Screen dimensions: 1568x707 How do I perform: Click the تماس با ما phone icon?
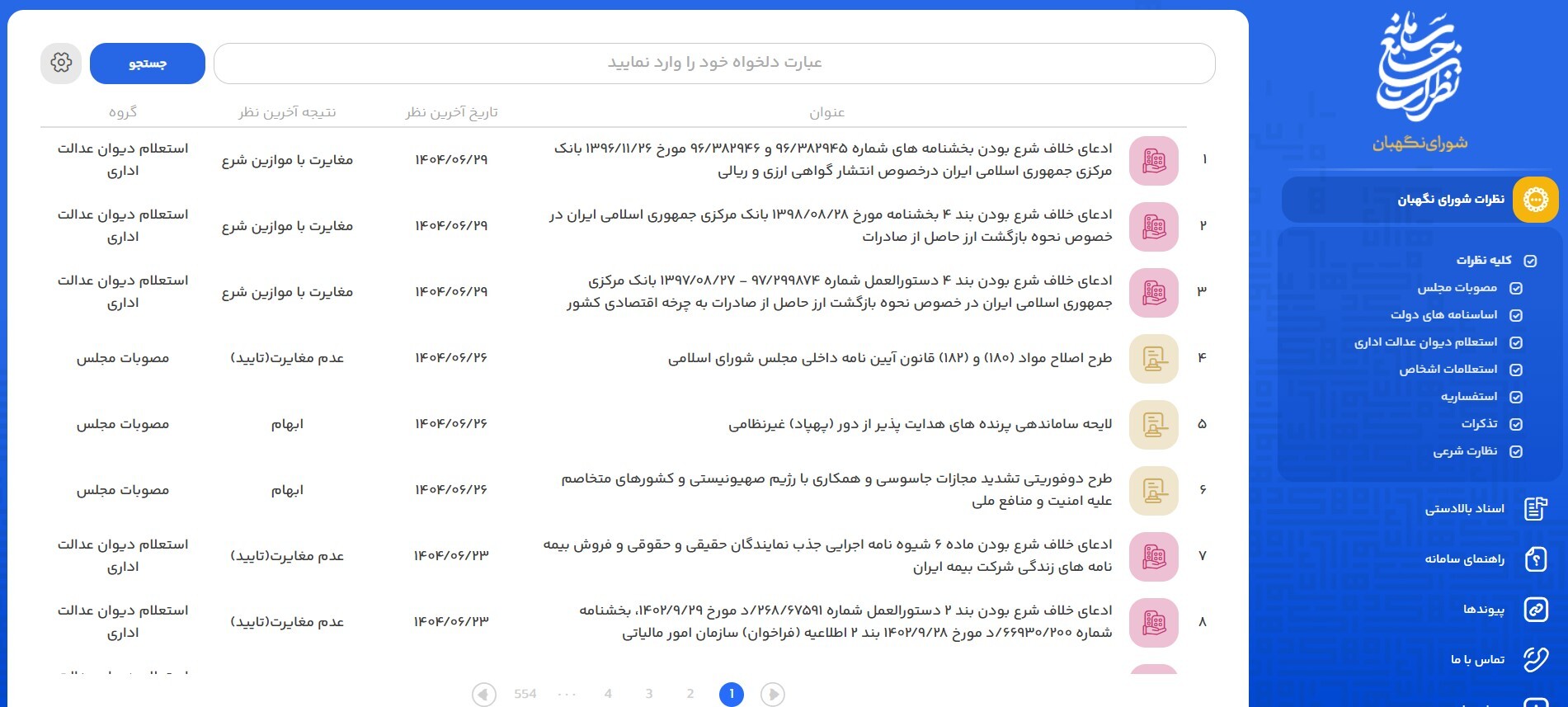[1535, 660]
